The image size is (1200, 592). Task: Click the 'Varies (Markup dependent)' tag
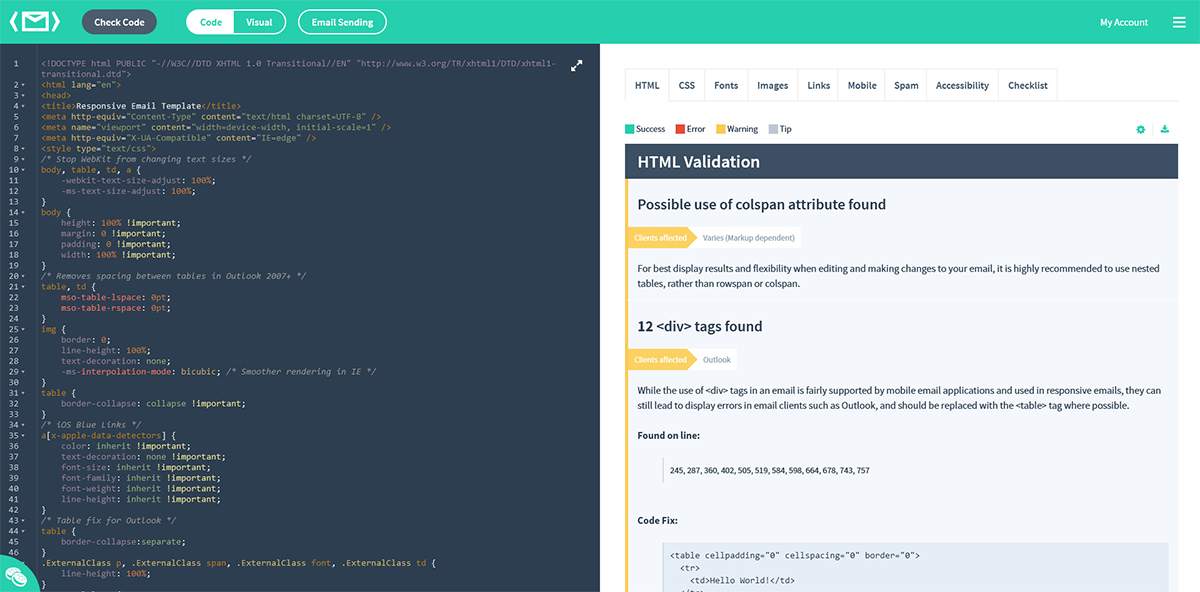click(749, 238)
